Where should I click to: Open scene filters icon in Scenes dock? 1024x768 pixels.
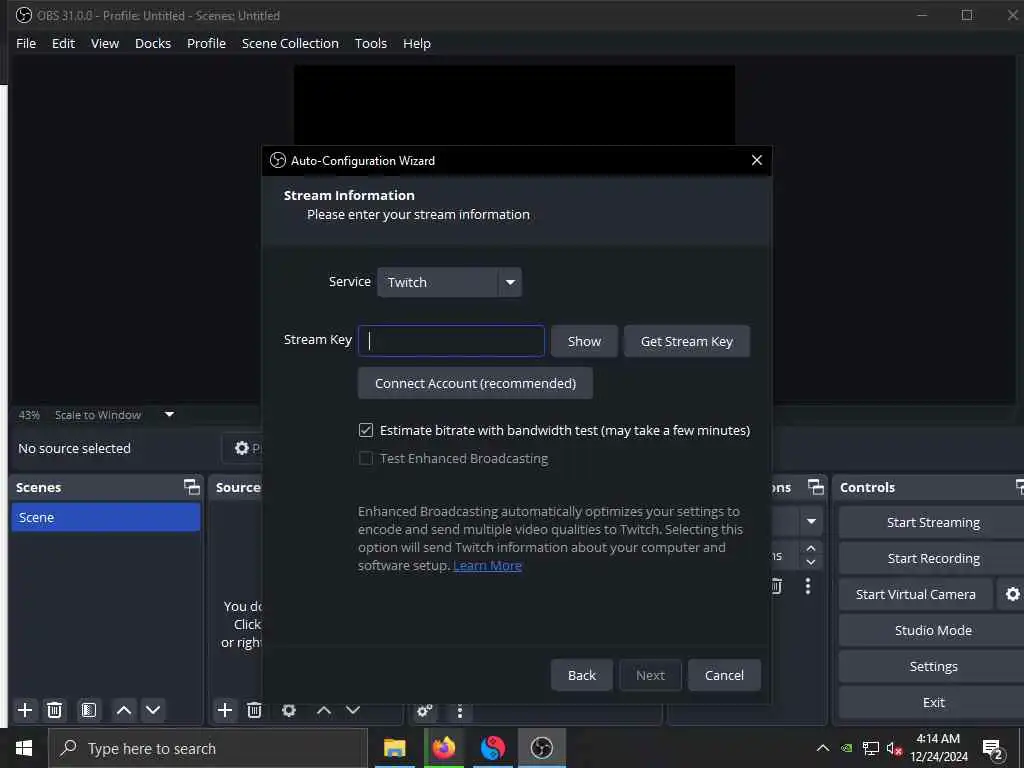pyautogui.click(x=89, y=710)
